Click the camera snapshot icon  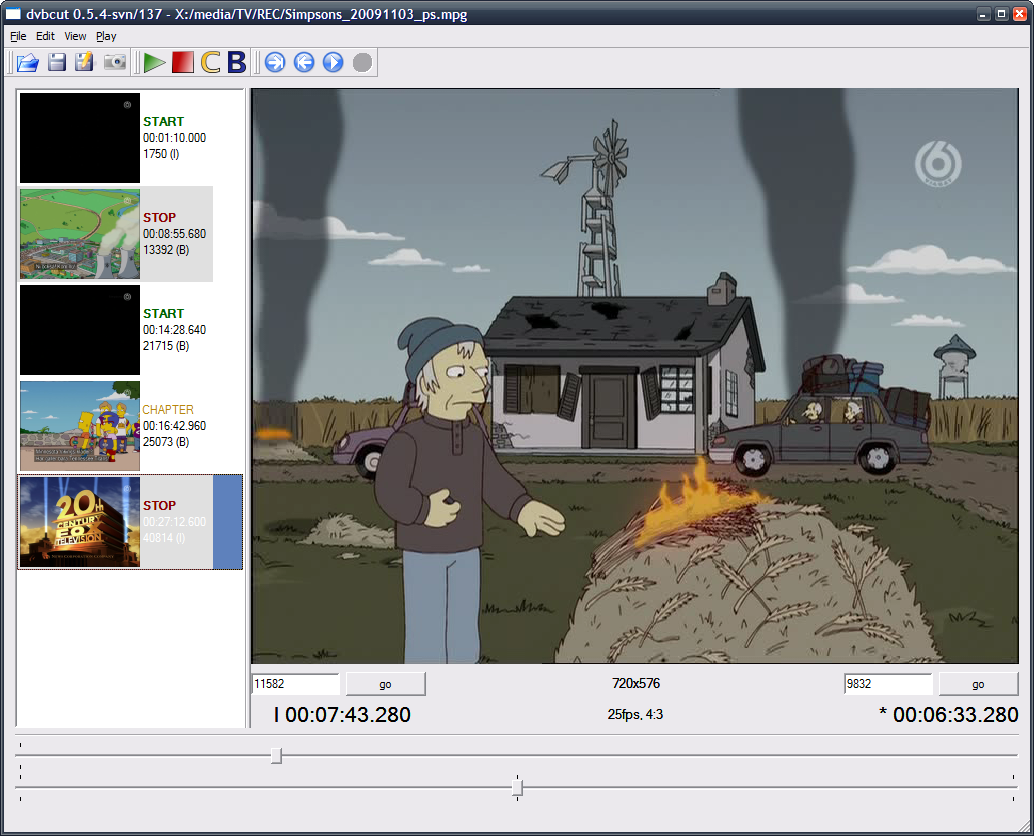point(115,63)
